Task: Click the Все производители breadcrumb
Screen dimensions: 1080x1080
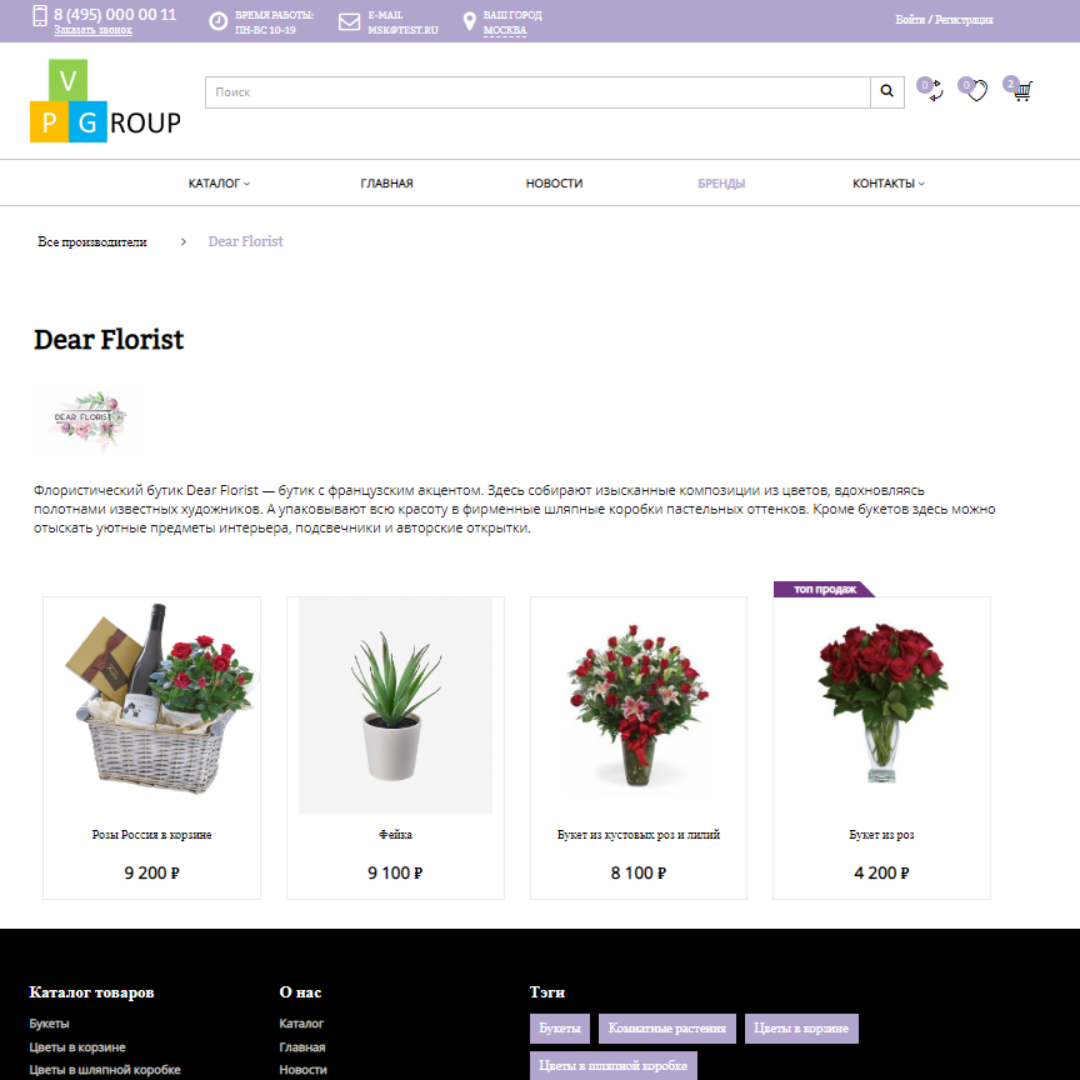Action: [x=92, y=242]
